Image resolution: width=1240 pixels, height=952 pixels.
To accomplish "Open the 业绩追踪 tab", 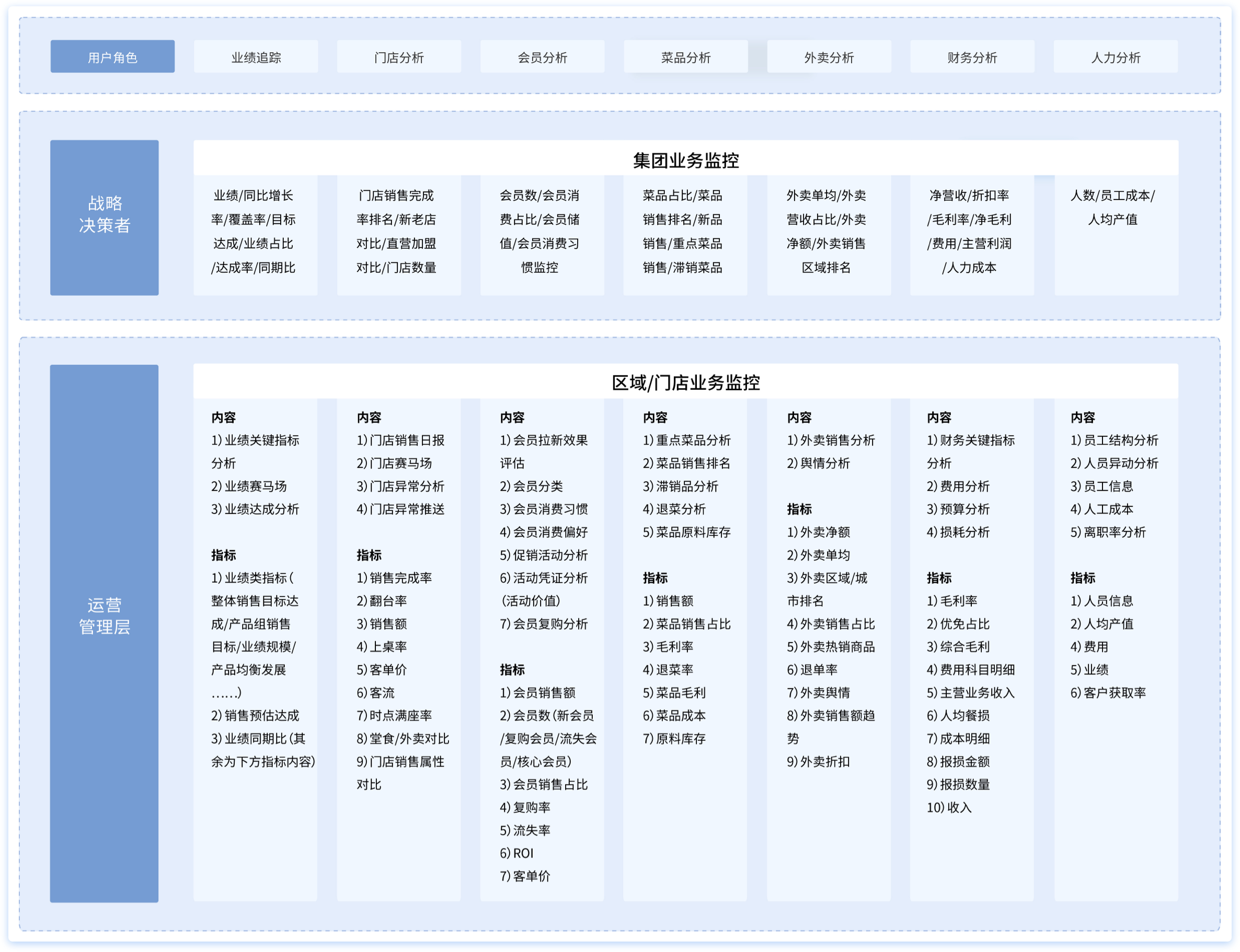I will (256, 56).
